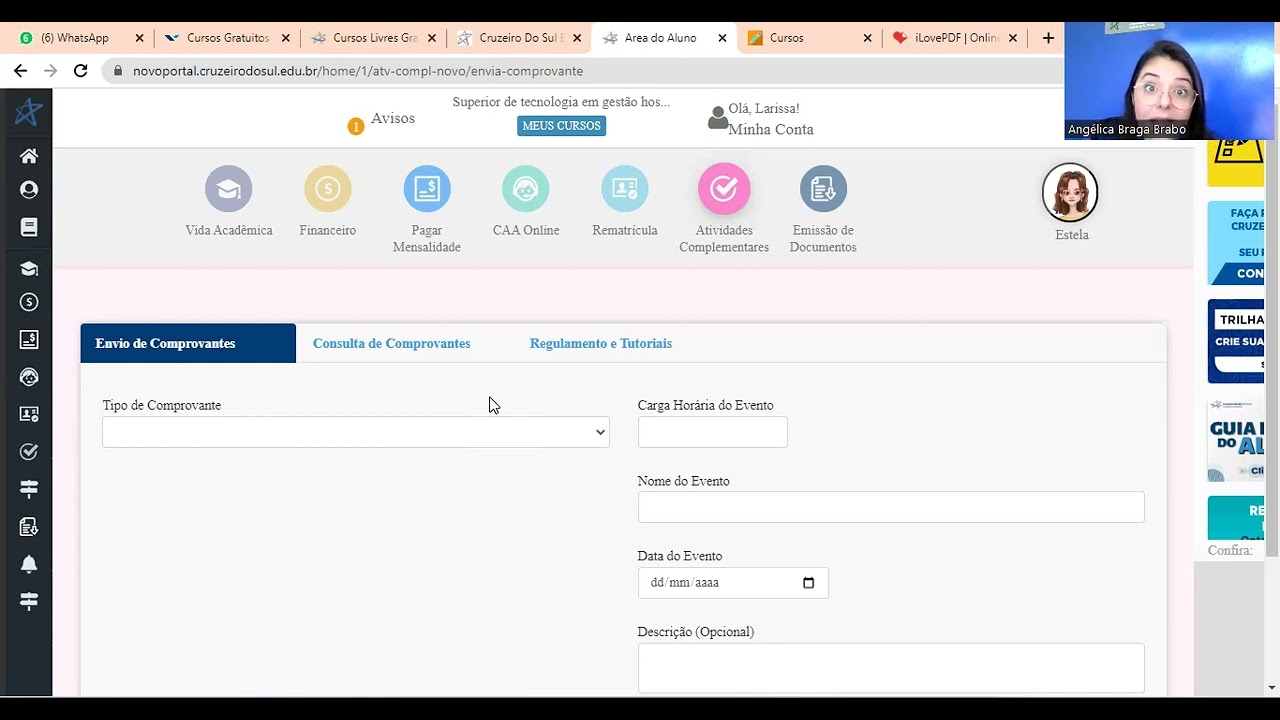The width and height of the screenshot is (1280, 720).
Task: Open Minha Conta link
Action: pos(771,129)
